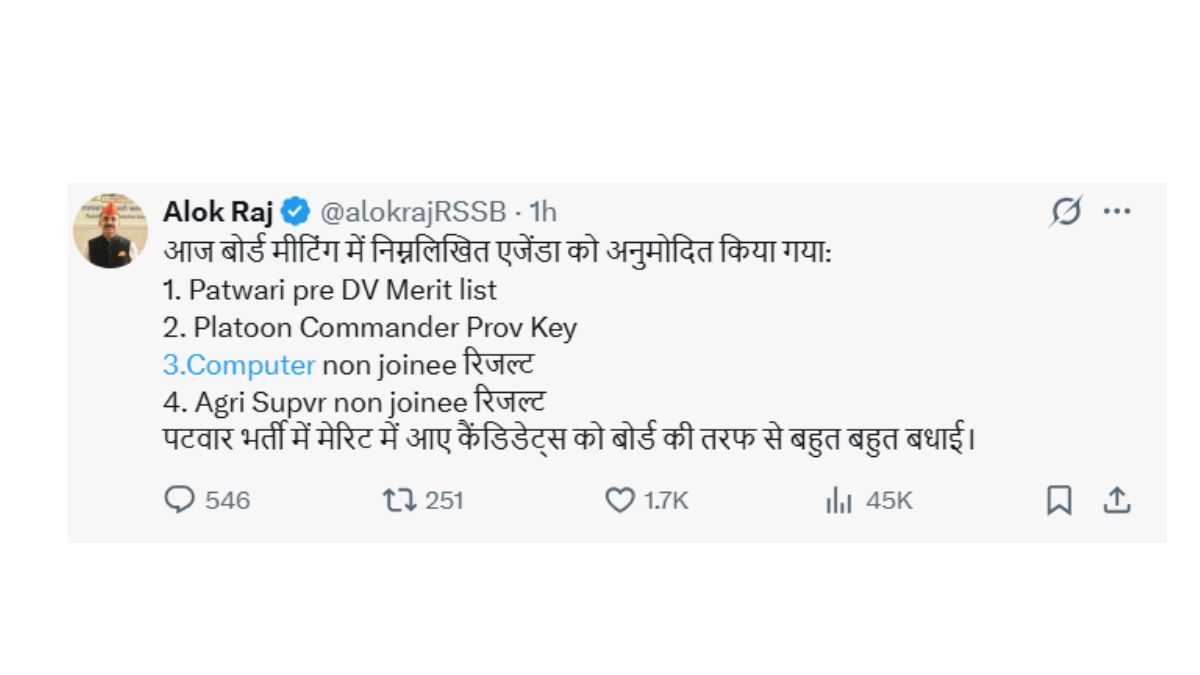
Task: Click the 45K views count
Action: tap(889, 500)
